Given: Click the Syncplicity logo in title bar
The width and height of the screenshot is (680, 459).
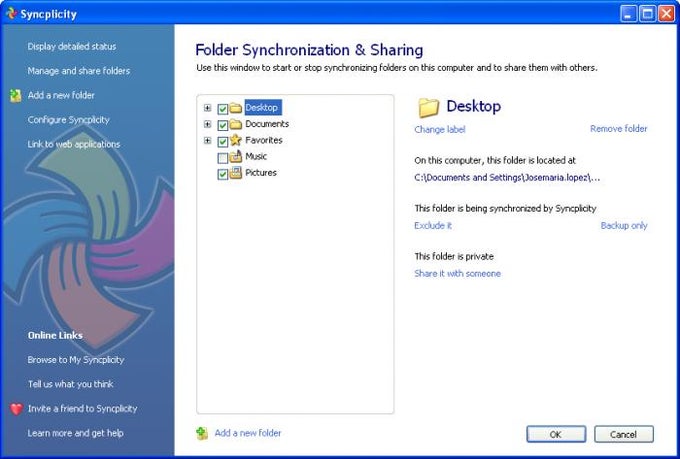Looking at the screenshot, I should pyautogui.click(x=11, y=13).
